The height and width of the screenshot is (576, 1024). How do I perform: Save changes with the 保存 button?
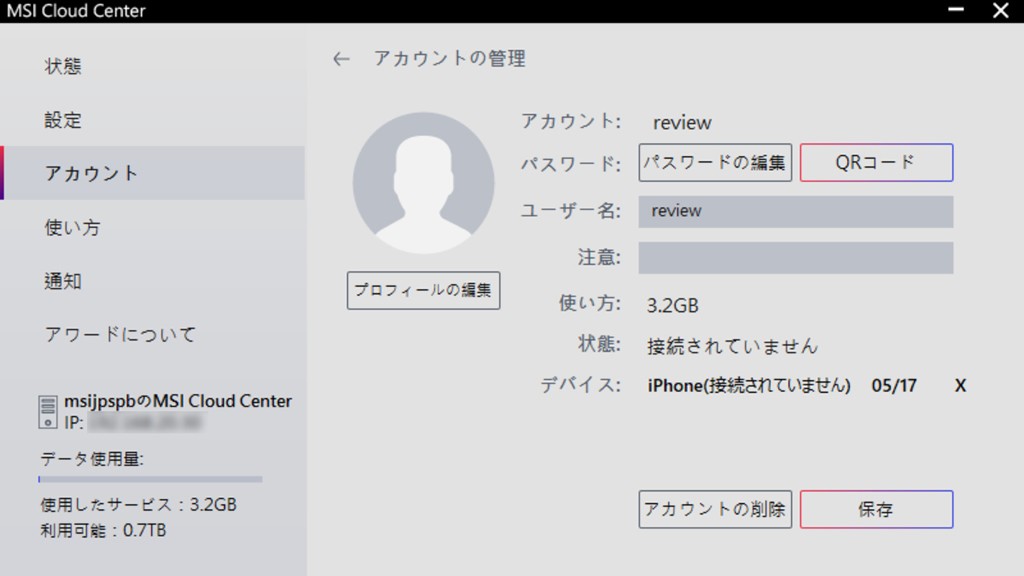tap(876, 509)
